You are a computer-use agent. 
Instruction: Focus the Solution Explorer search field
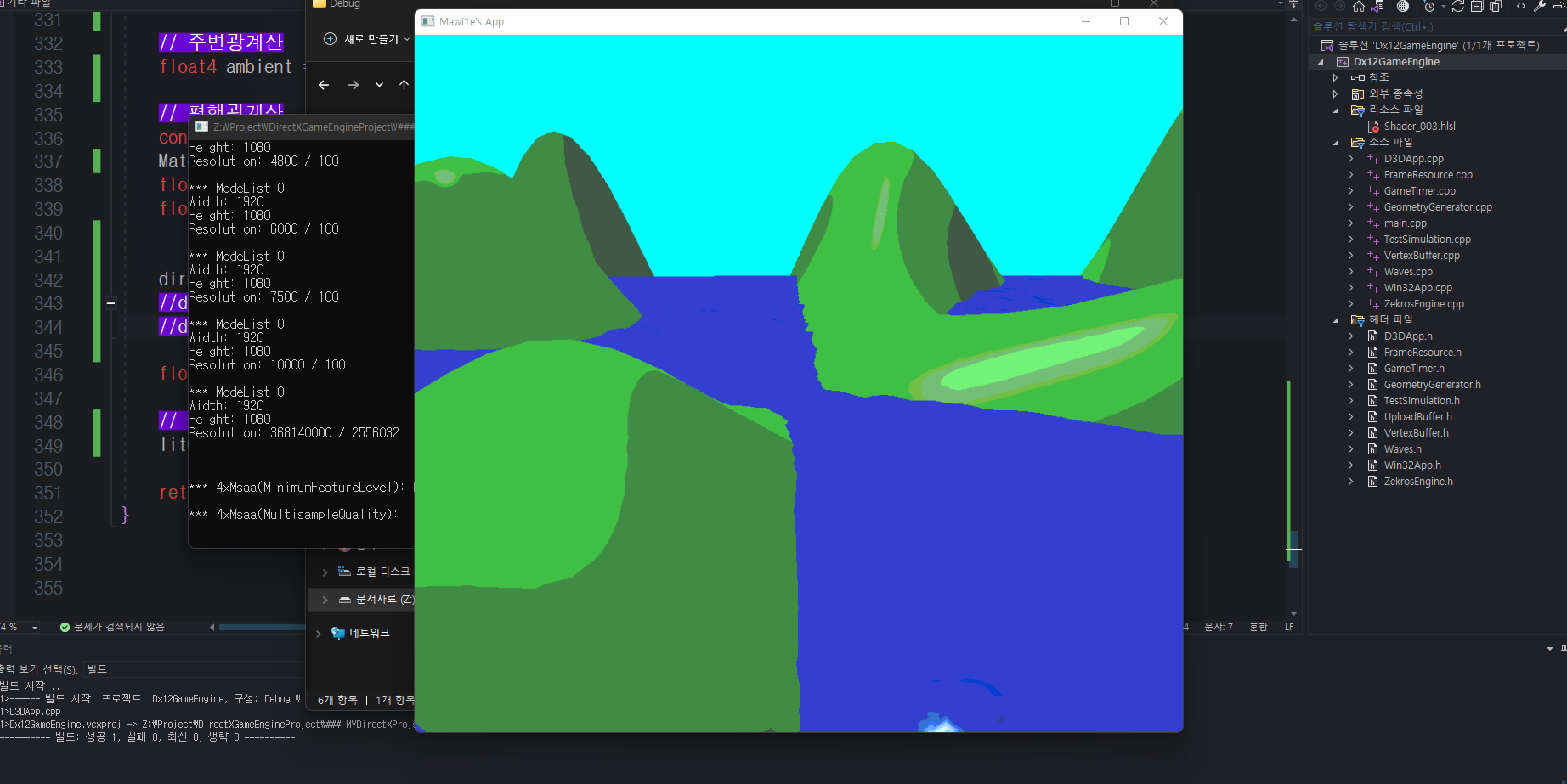point(1436,26)
